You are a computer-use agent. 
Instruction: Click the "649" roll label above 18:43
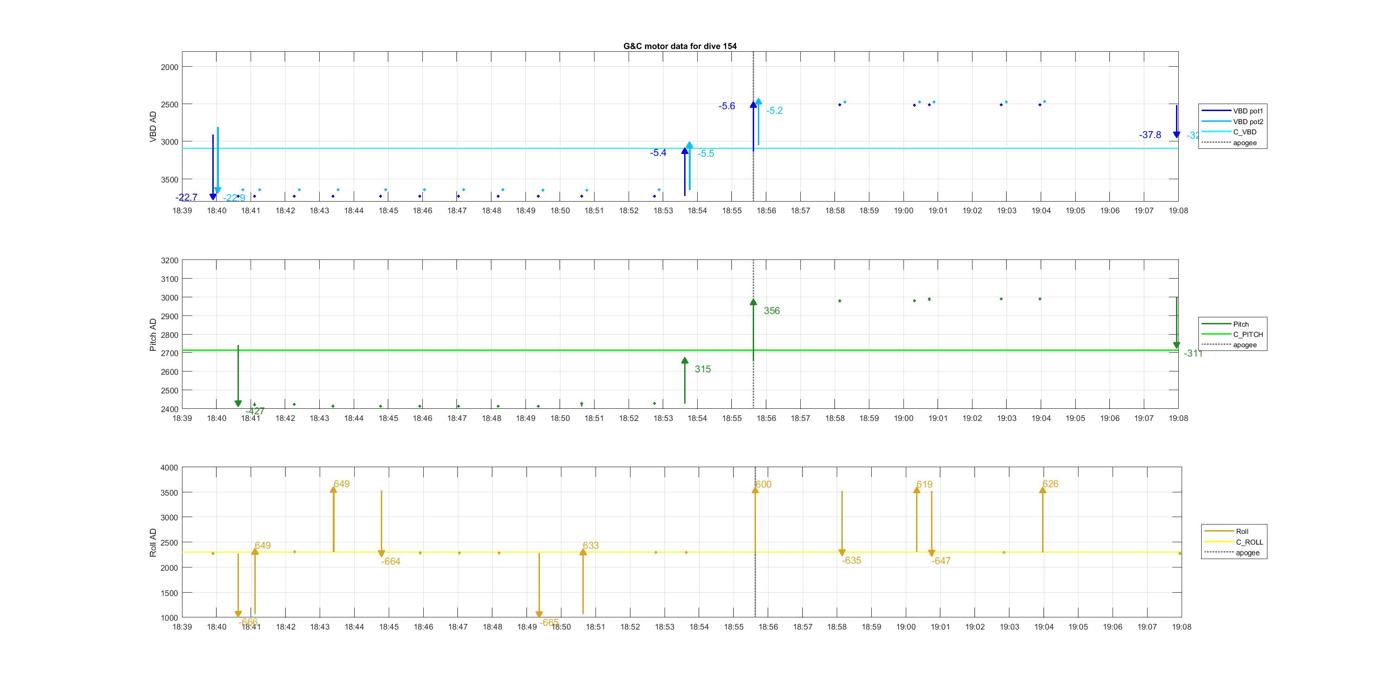pyautogui.click(x=342, y=484)
